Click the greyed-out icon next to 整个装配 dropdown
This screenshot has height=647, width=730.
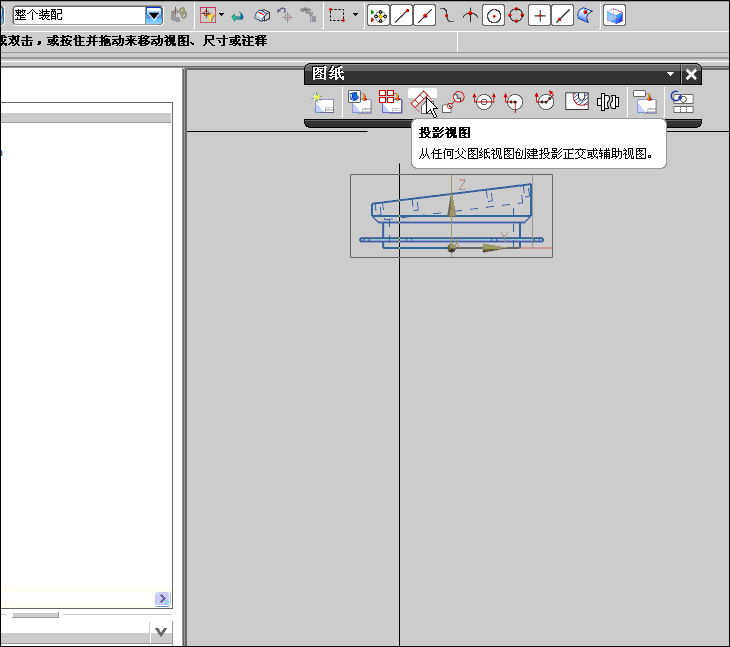179,15
